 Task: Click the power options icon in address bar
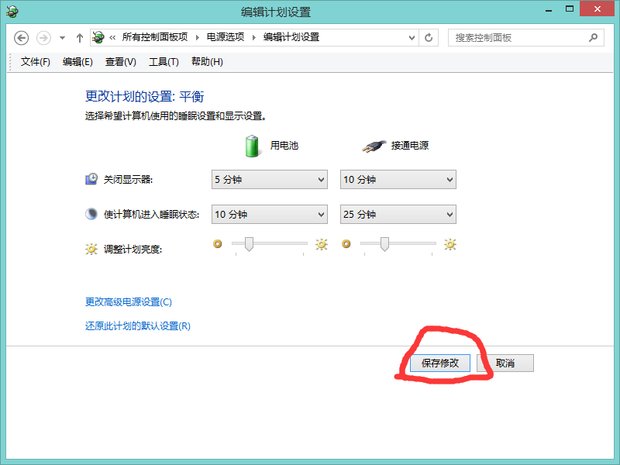tap(98, 37)
